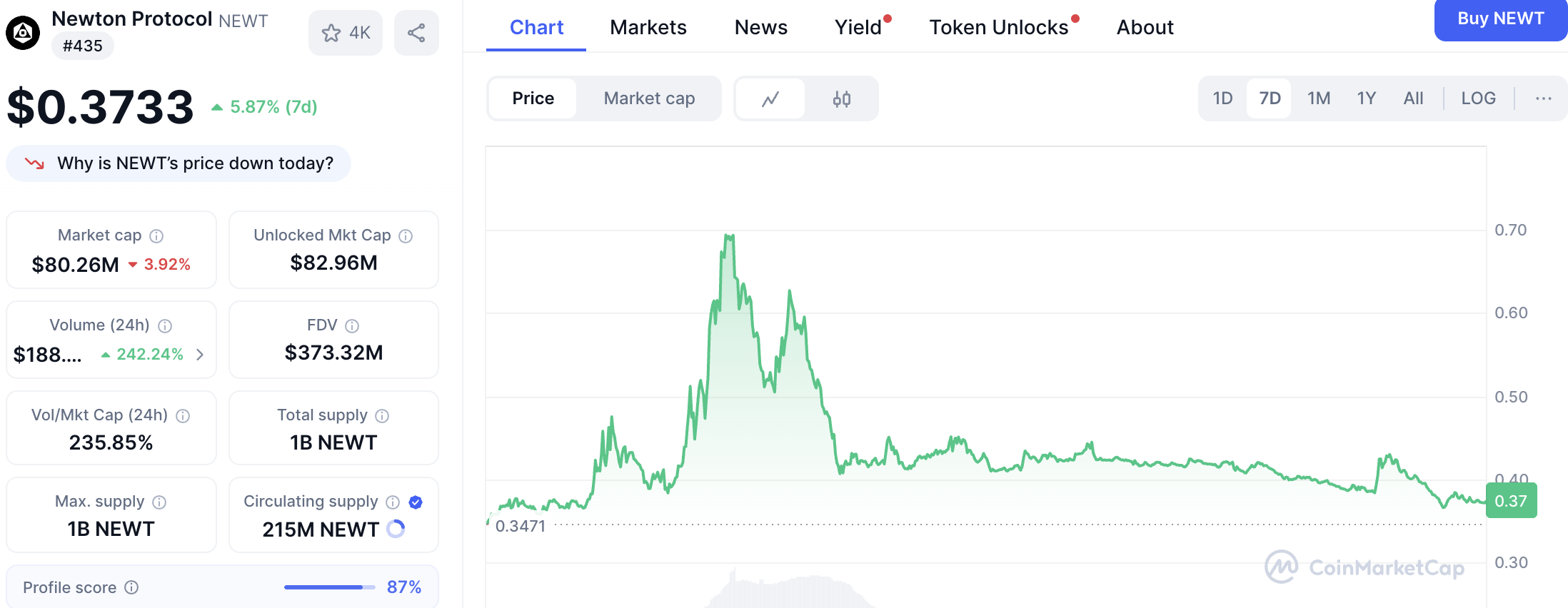Select the 1M time range

point(1318,98)
